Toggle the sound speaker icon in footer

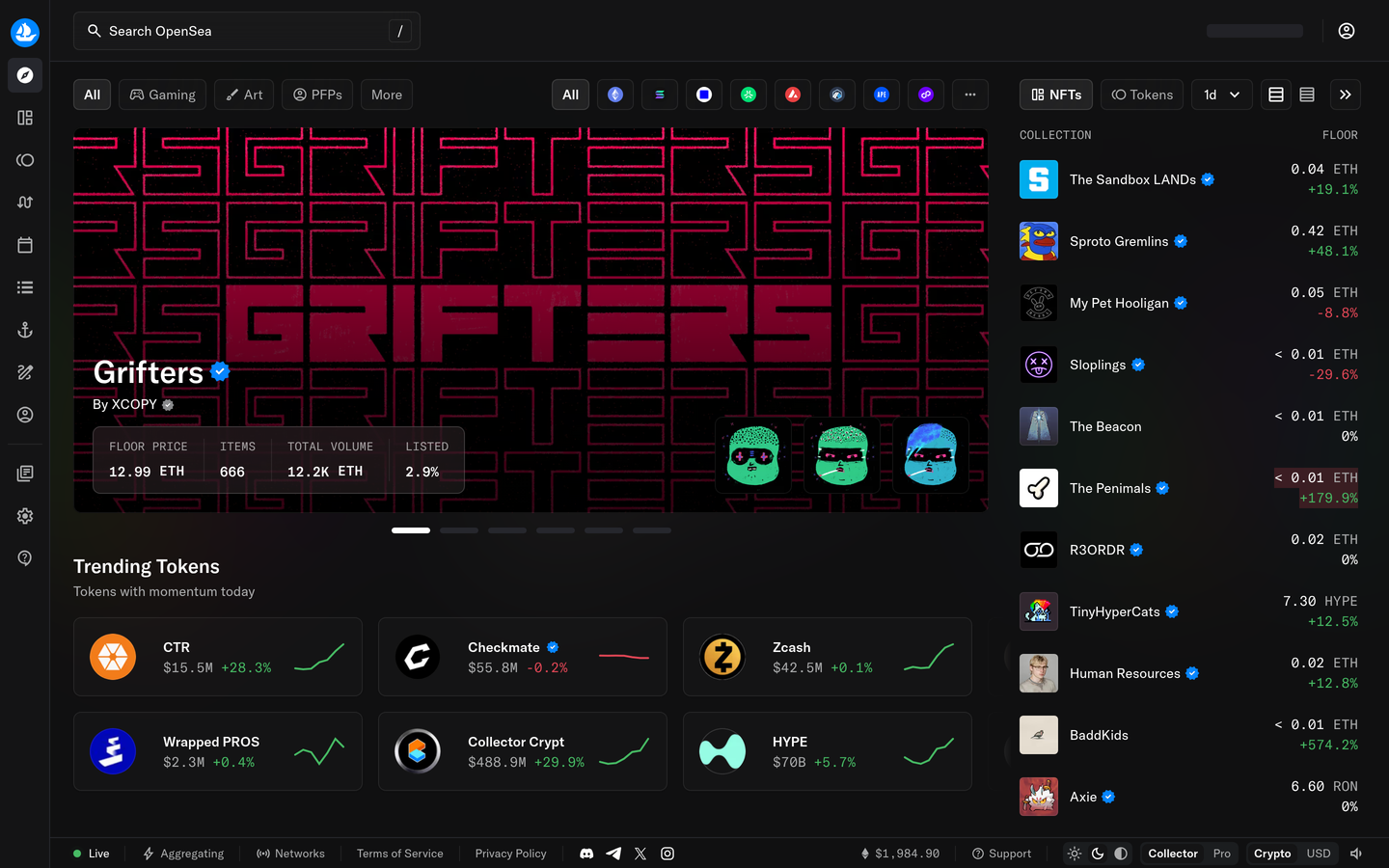(x=1356, y=854)
